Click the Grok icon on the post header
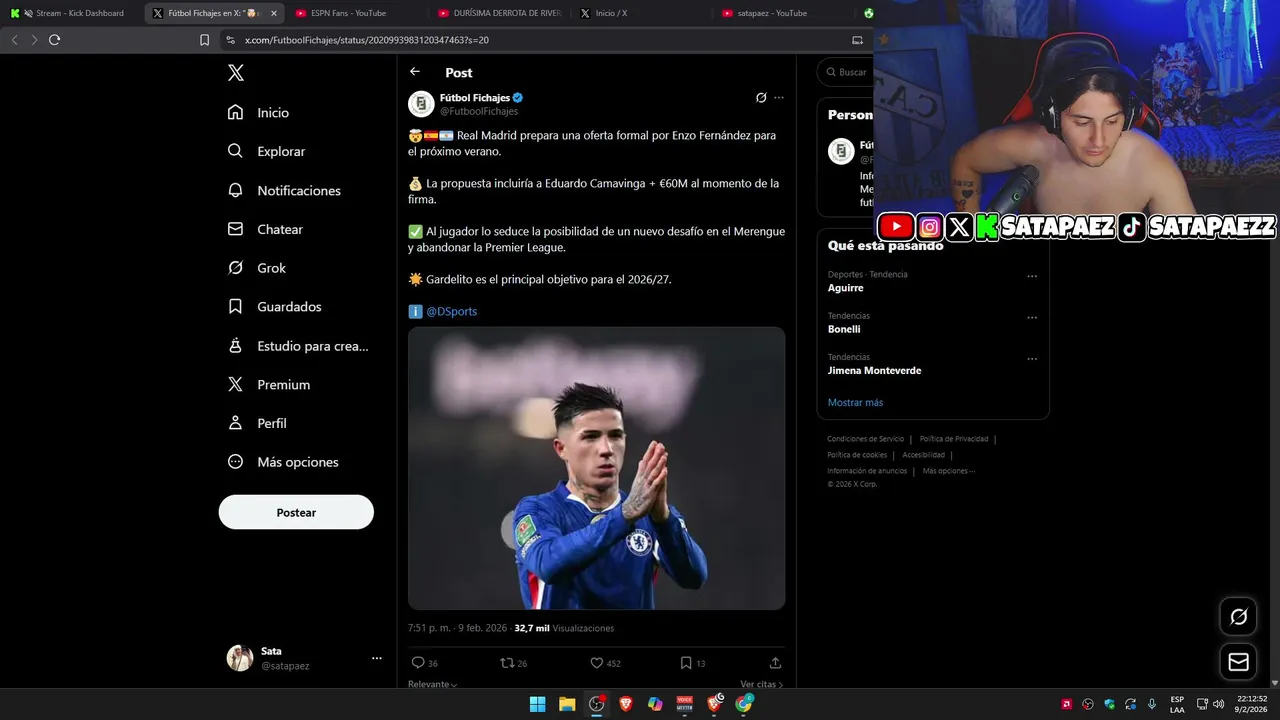This screenshot has width=1280, height=720. pos(761,98)
